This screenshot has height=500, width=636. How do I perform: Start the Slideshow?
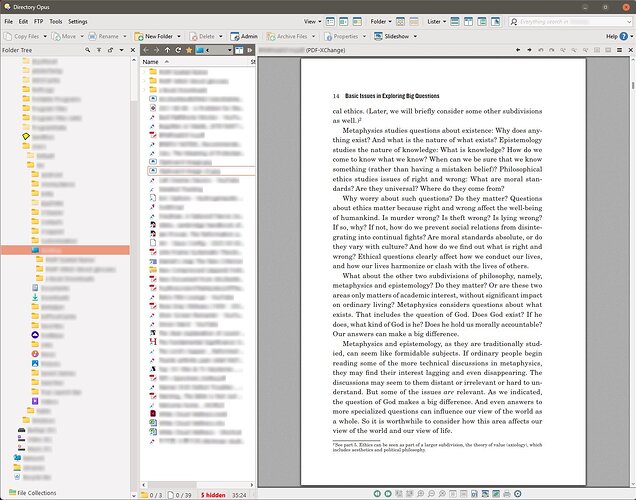point(392,36)
